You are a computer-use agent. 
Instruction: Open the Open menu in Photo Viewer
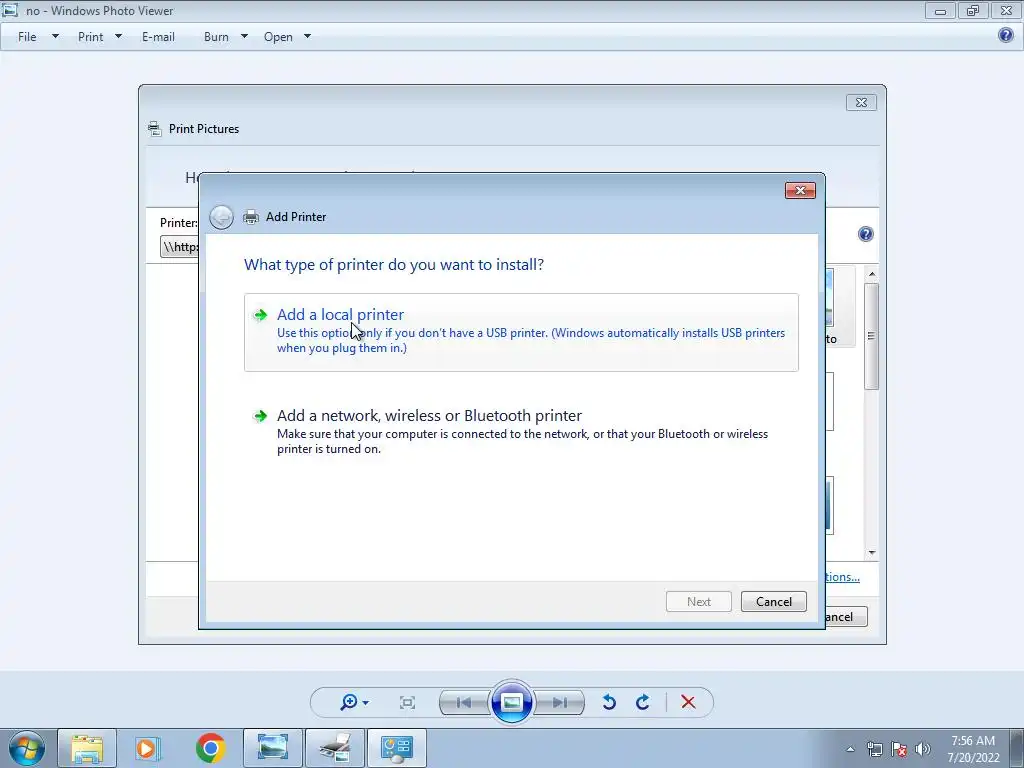tap(278, 37)
